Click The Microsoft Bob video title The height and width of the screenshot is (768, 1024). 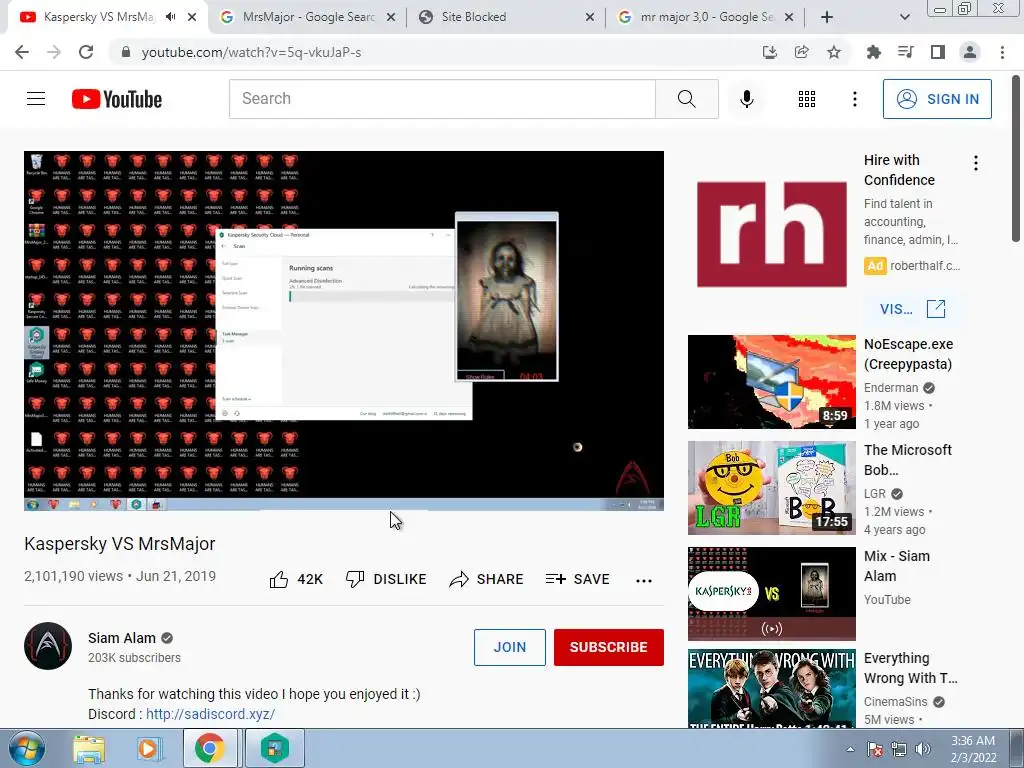908,460
